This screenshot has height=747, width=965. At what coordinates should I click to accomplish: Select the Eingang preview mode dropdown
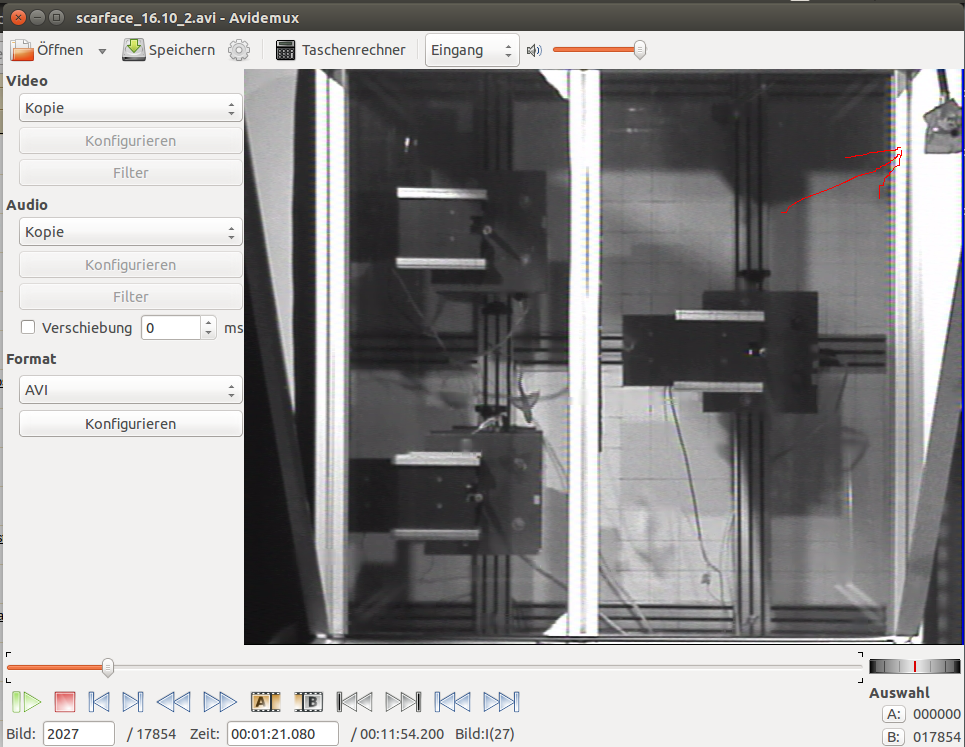[472, 50]
